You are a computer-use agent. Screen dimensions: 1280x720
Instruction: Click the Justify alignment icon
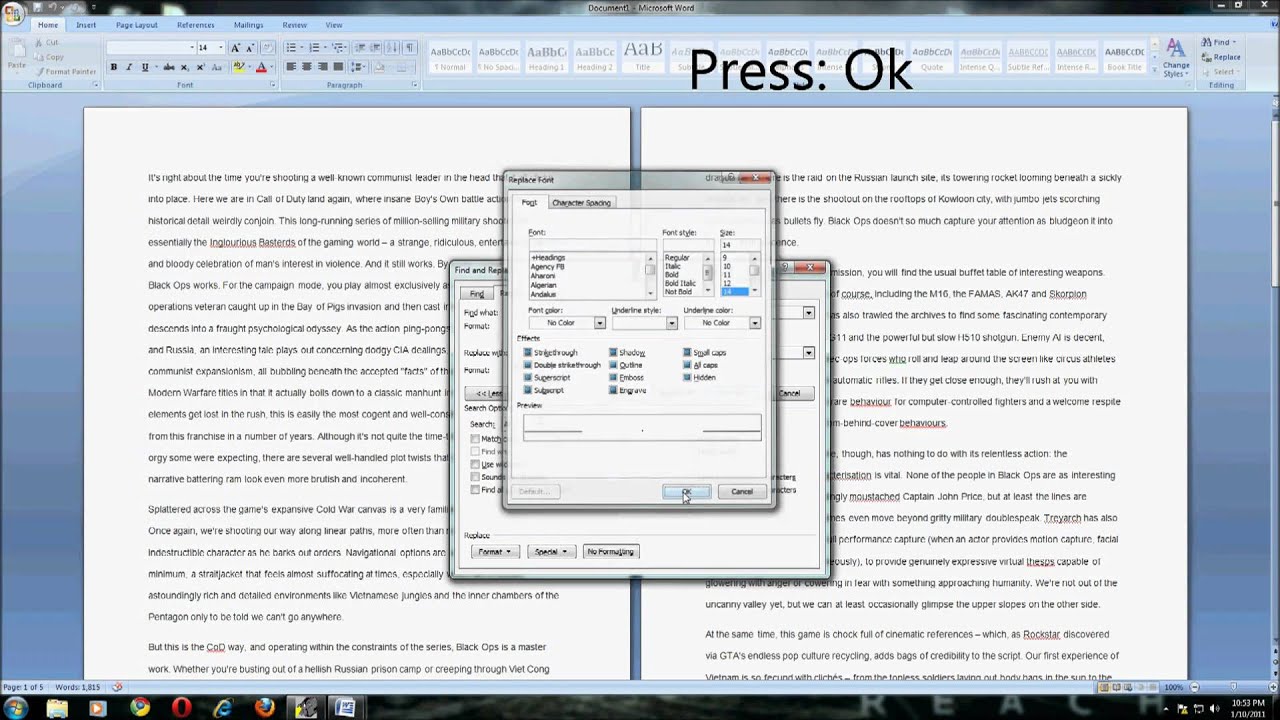tap(337, 67)
